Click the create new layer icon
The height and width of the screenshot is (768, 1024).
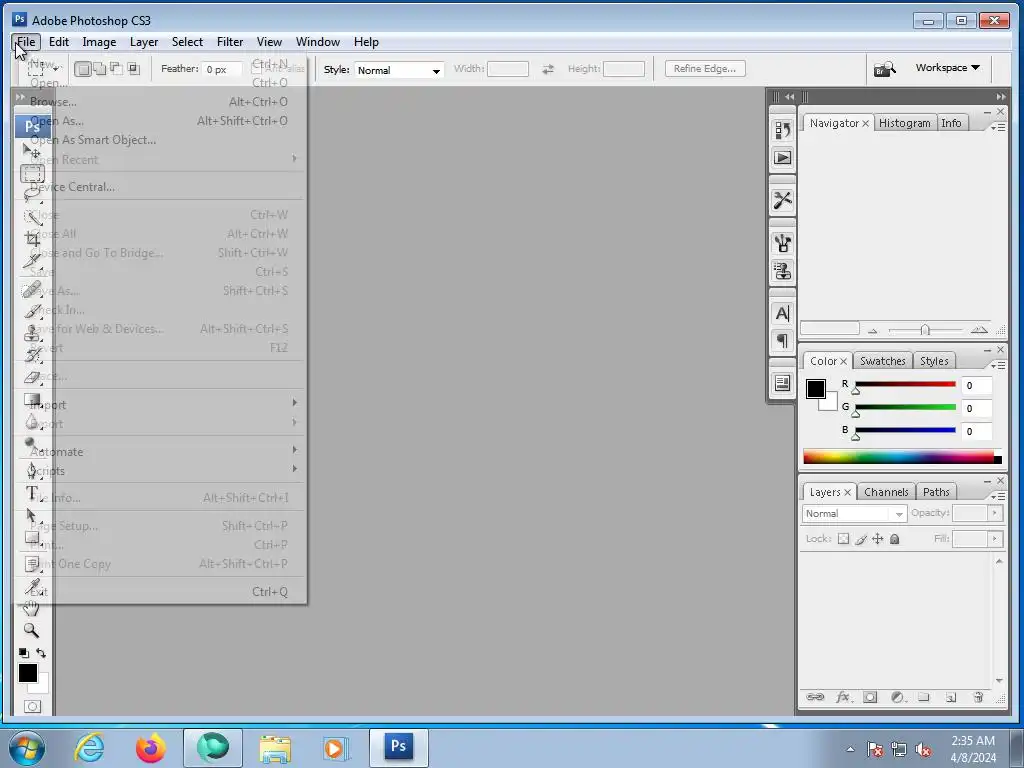tap(951, 697)
